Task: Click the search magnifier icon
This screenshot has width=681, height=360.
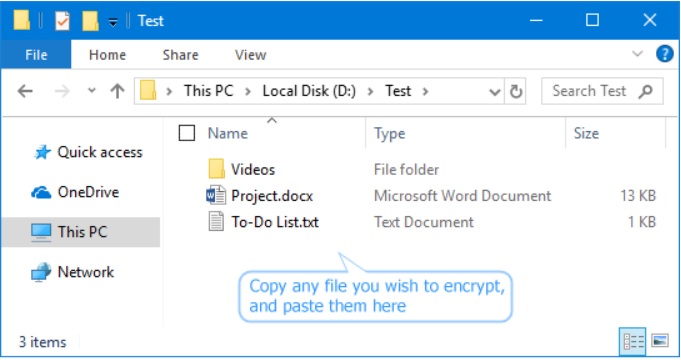Action: point(646,91)
